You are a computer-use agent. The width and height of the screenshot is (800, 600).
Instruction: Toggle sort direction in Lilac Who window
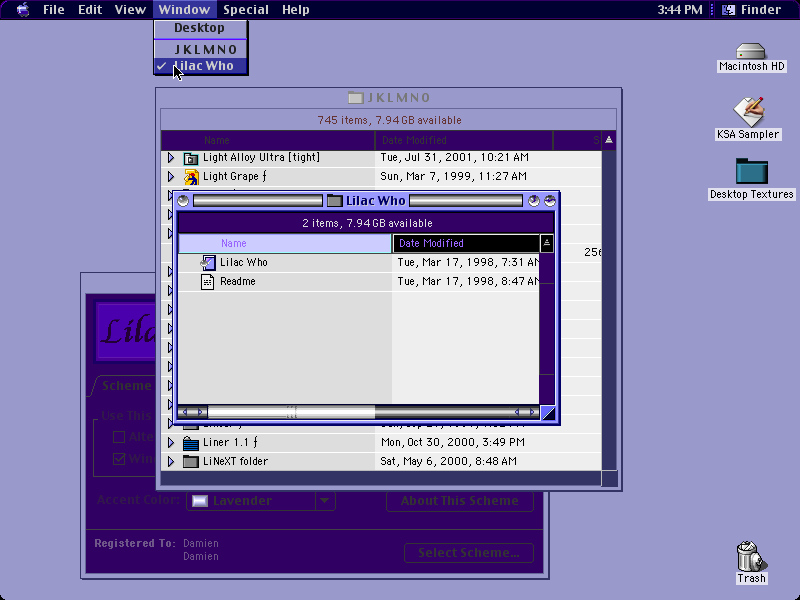(546, 243)
